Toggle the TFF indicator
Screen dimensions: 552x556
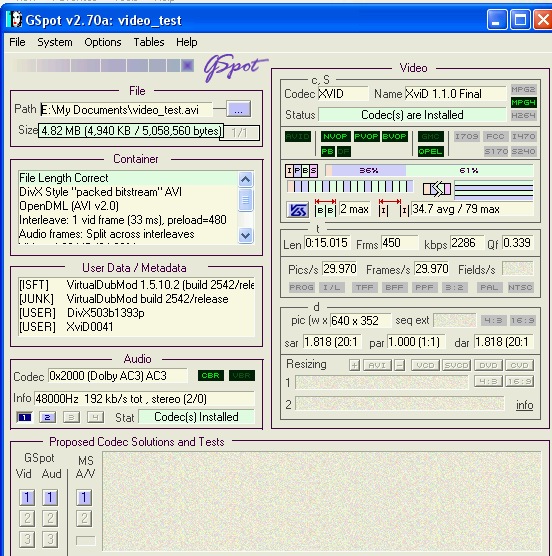[x=365, y=287]
